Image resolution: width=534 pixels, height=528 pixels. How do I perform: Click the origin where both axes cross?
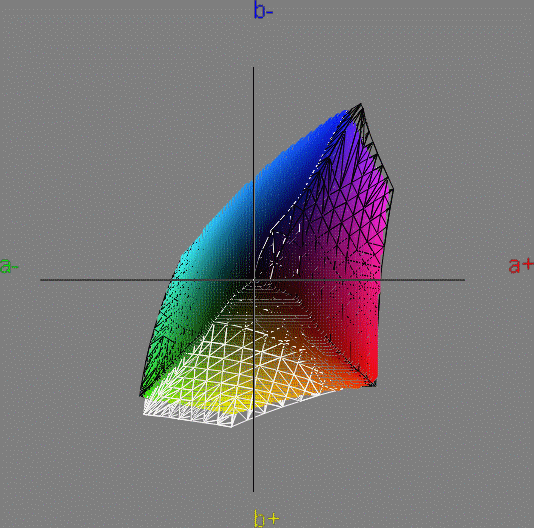coord(253,280)
